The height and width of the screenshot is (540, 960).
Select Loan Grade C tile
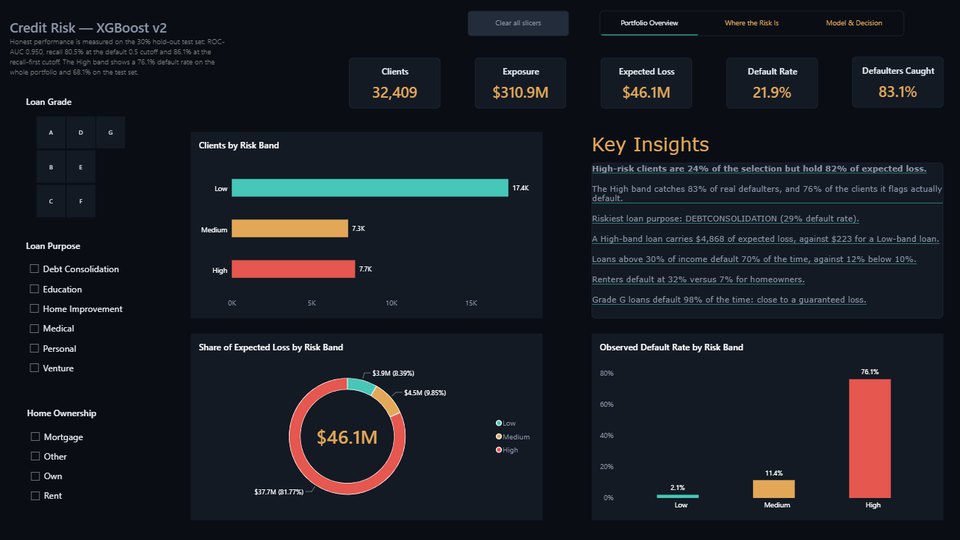[51, 201]
